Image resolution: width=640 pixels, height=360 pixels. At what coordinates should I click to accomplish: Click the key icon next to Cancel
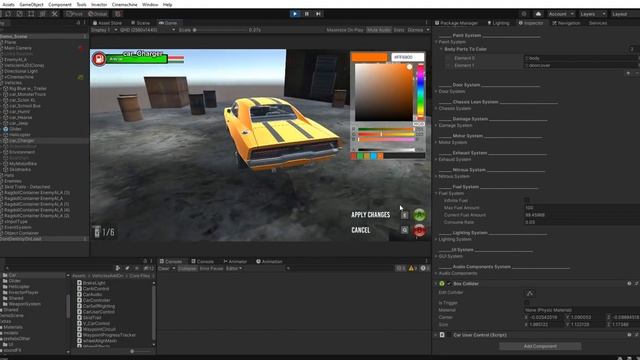[x=404, y=230]
